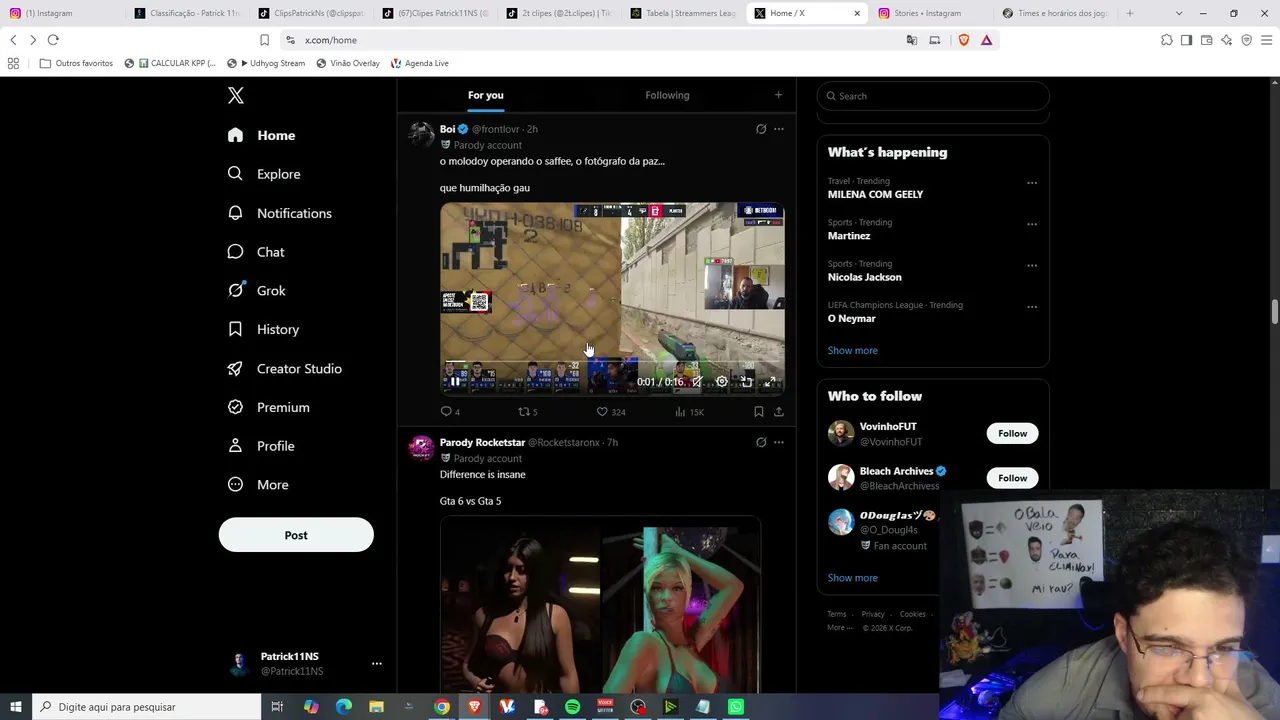Repost Boi's post

527,412
